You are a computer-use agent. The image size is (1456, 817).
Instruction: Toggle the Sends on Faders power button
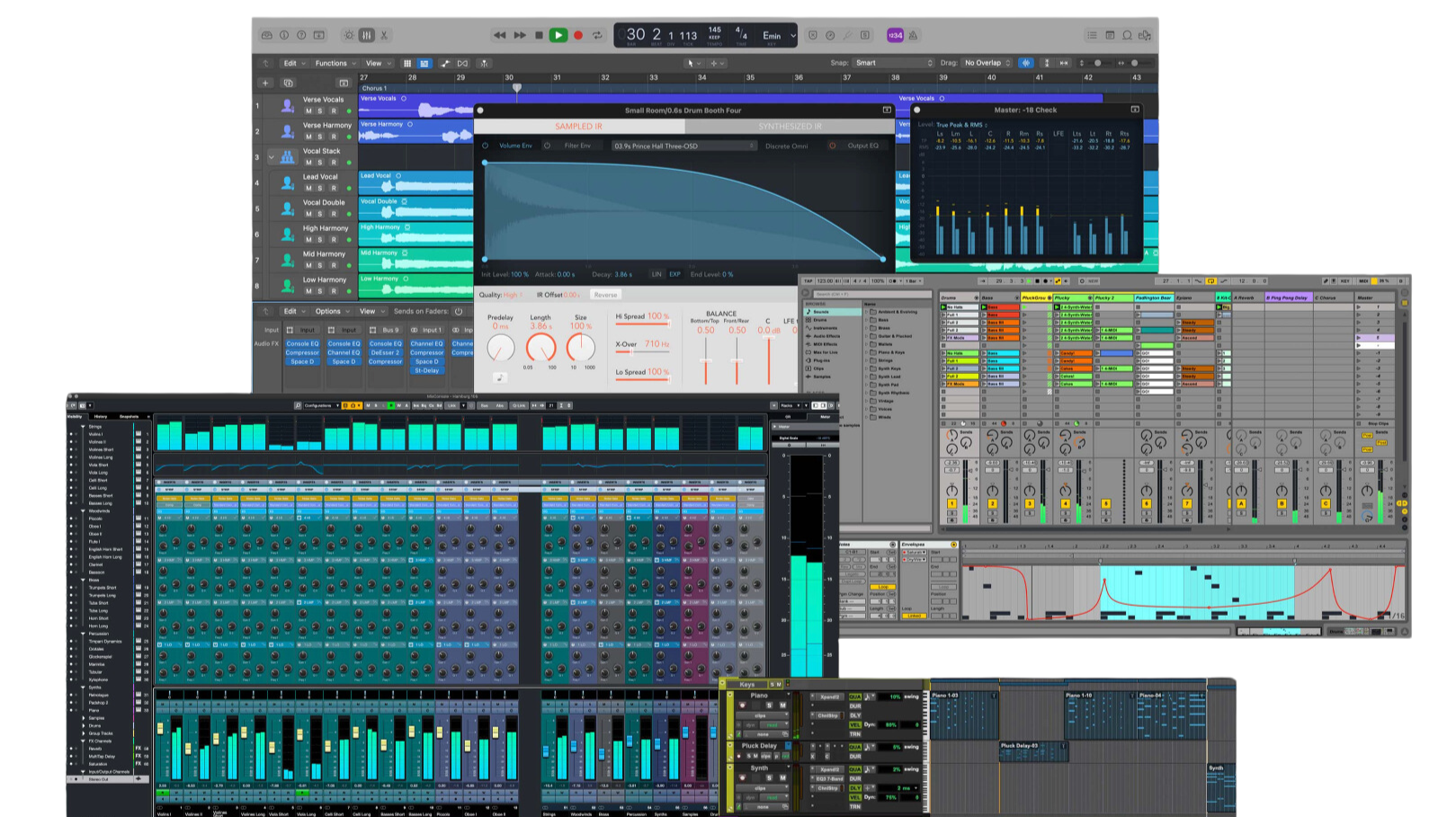pos(459,312)
